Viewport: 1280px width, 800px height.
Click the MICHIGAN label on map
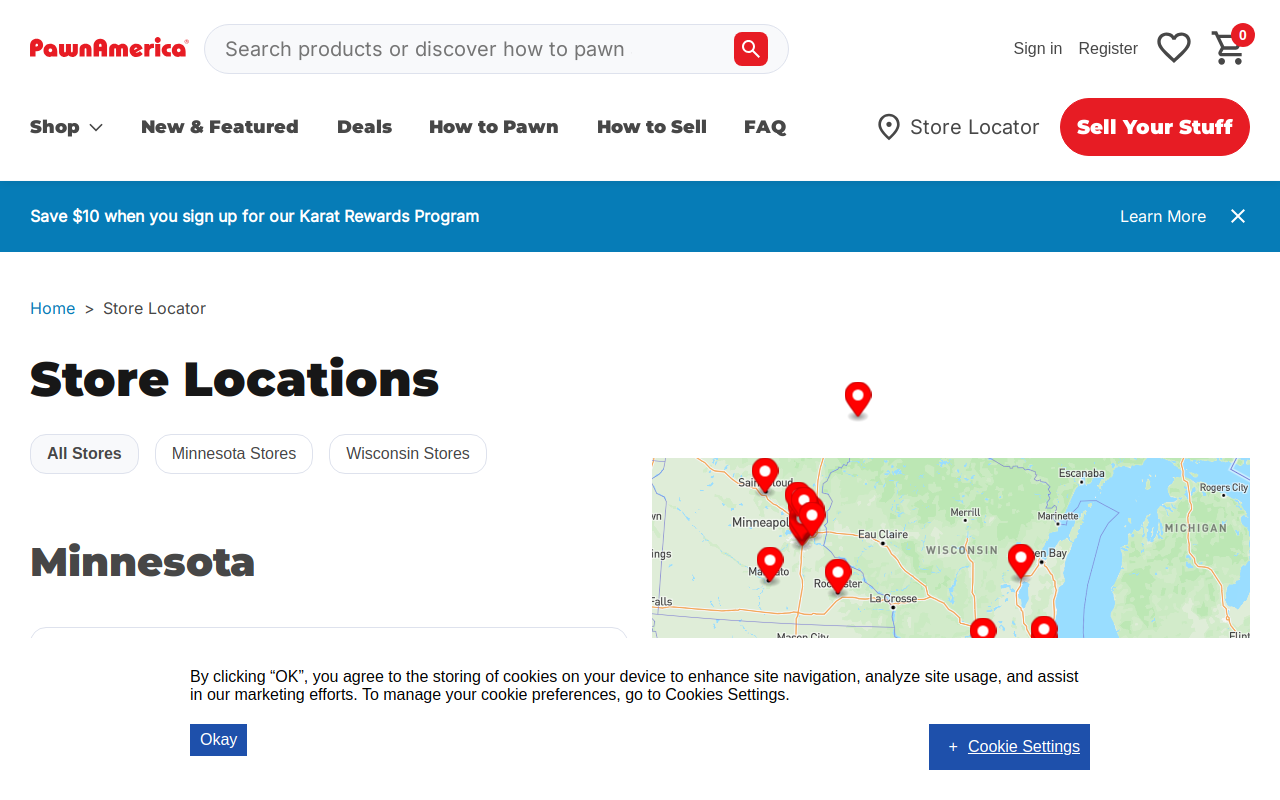[x=1195, y=528]
